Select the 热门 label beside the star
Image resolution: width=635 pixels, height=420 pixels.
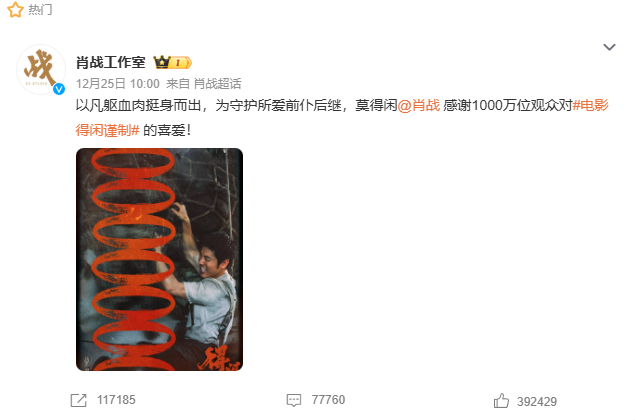pos(40,9)
